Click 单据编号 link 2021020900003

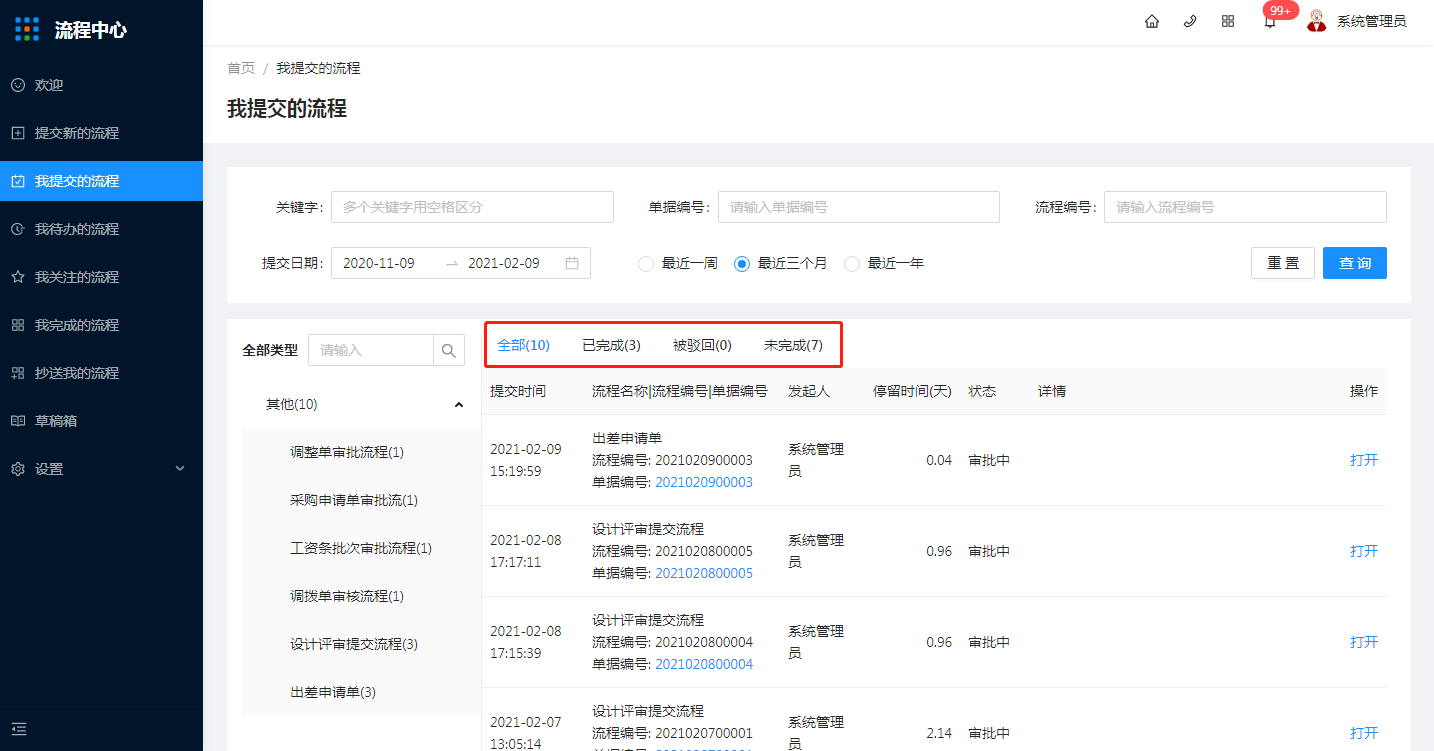[x=704, y=482]
